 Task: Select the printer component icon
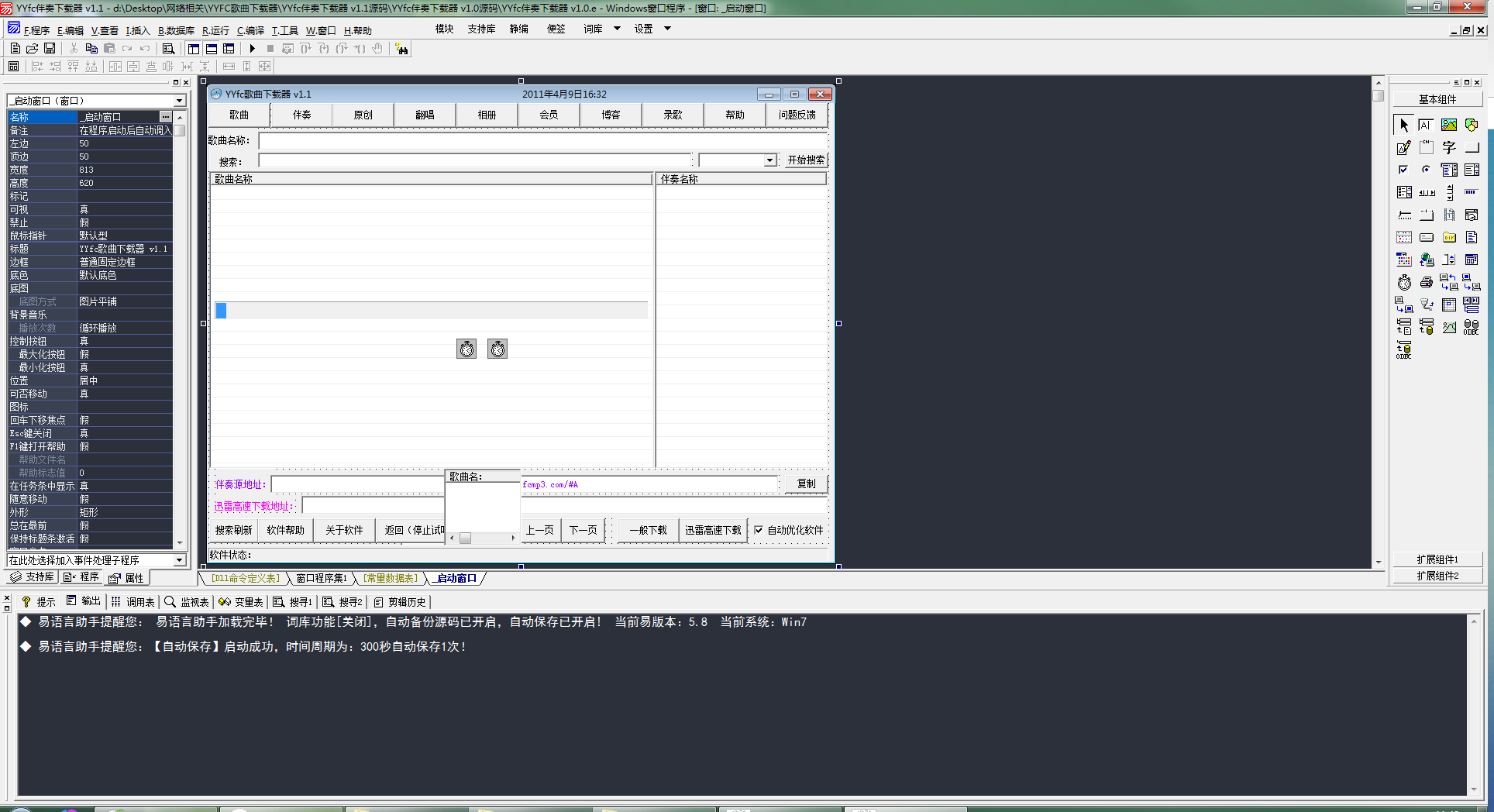click(x=1426, y=282)
